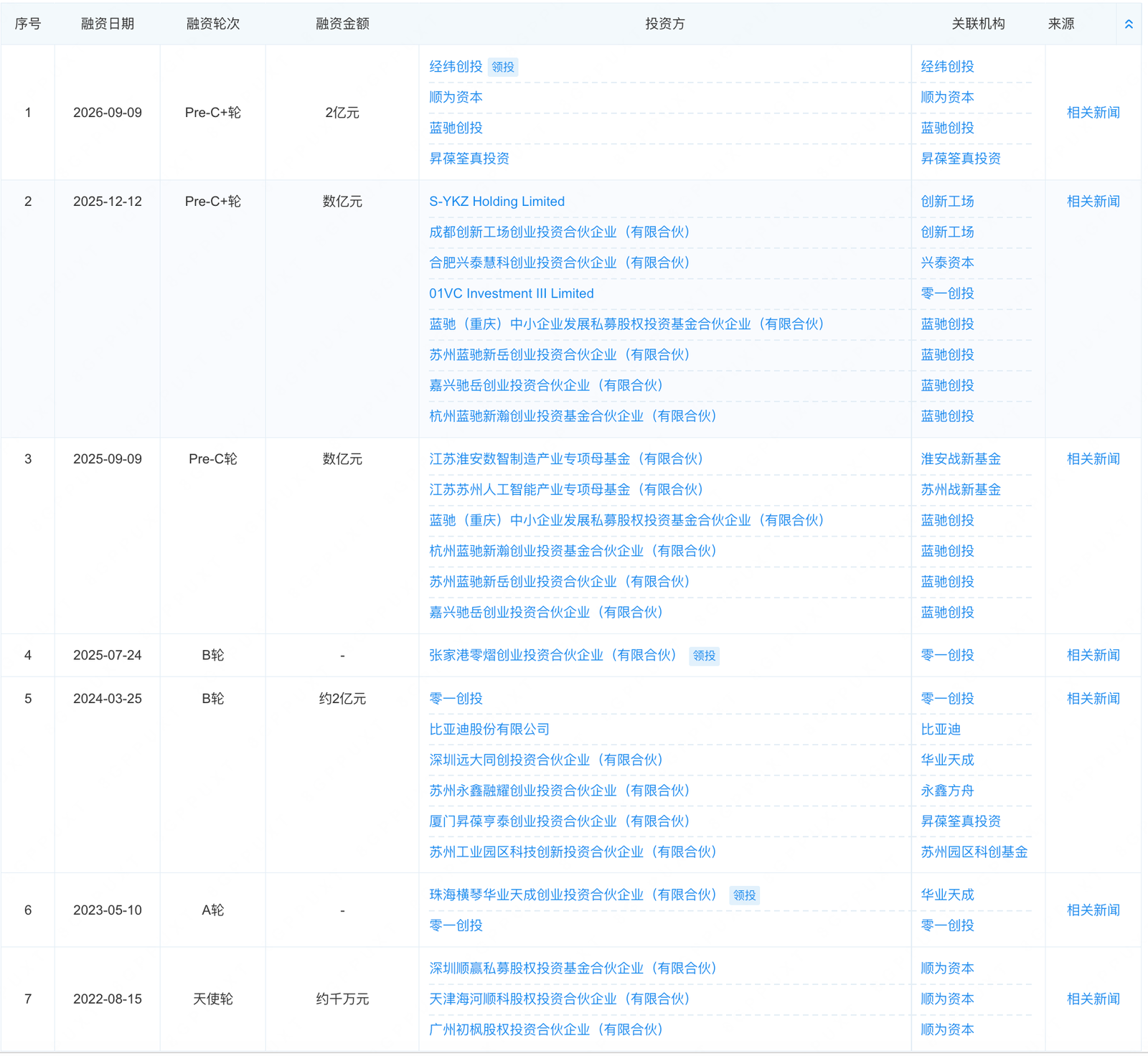Open 厦门昇葆亨泰创业投资合伙企业 link
The image size is (1148, 1056).
[560, 821]
